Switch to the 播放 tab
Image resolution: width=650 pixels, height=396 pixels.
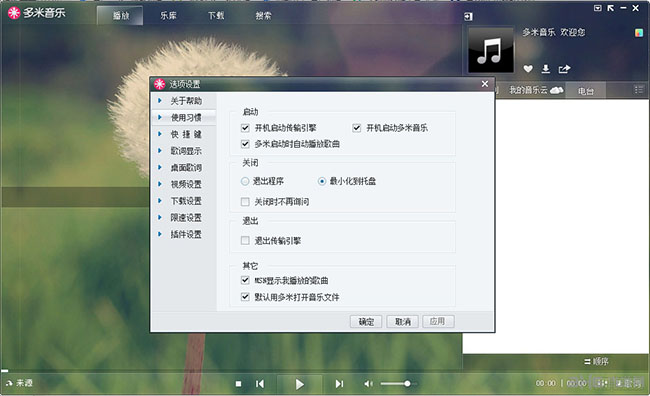click(120, 16)
